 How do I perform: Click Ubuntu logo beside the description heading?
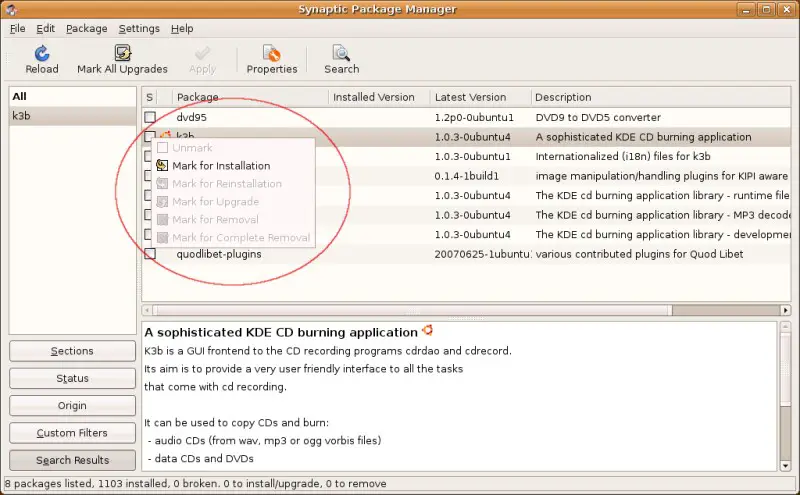point(428,331)
